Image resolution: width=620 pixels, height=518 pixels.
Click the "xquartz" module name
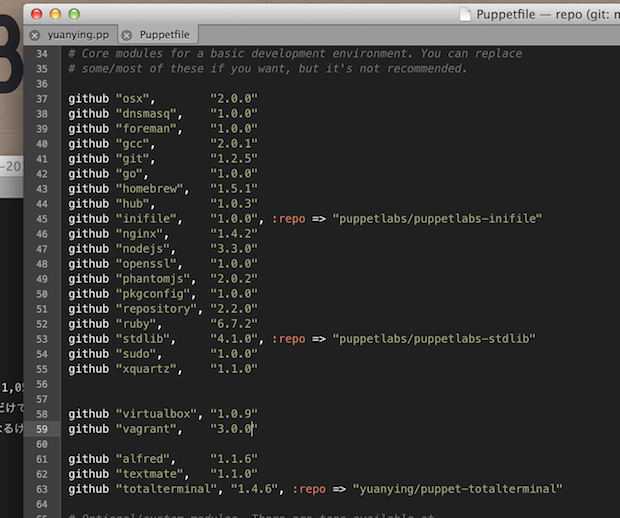point(146,369)
